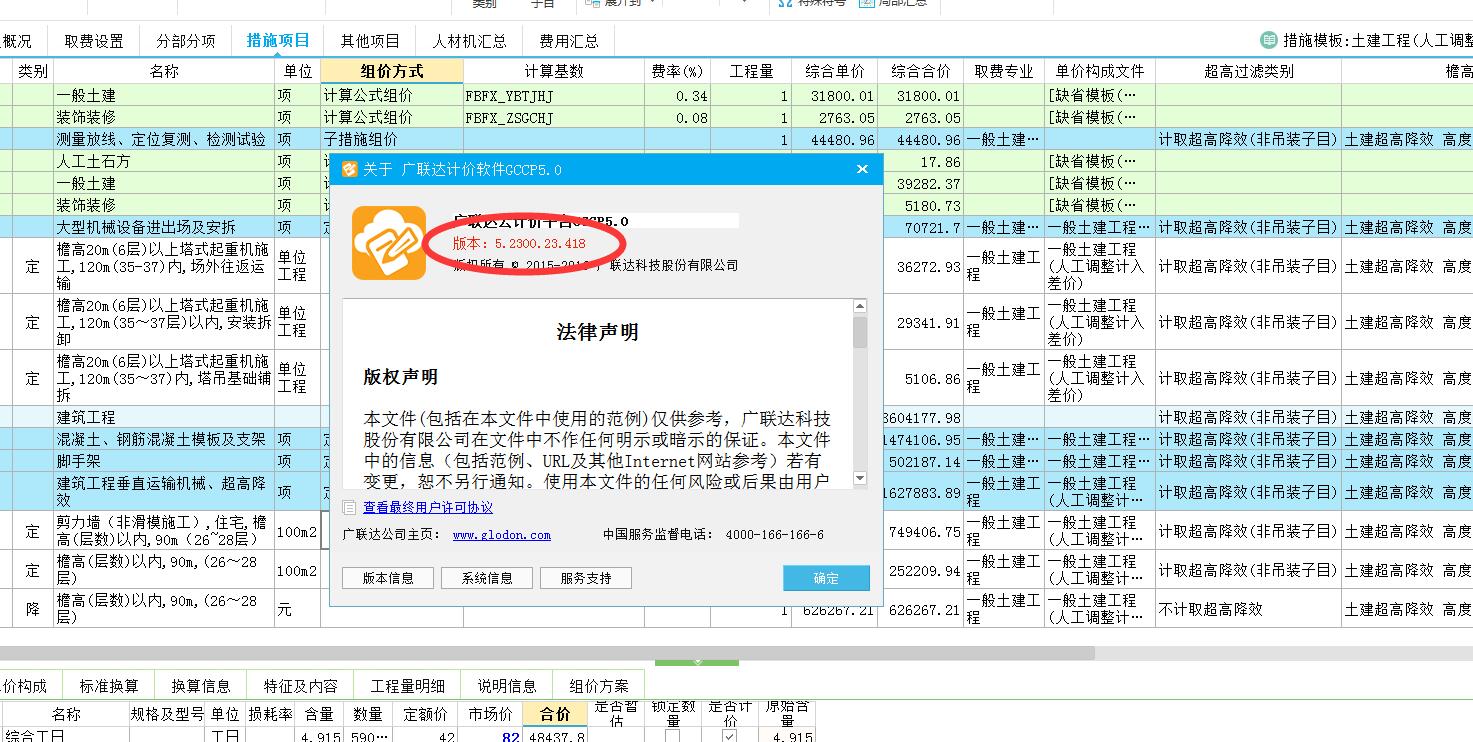Click the legal statement scrollbar down arrow
Image resolution: width=1473 pixels, height=742 pixels.
click(x=860, y=479)
